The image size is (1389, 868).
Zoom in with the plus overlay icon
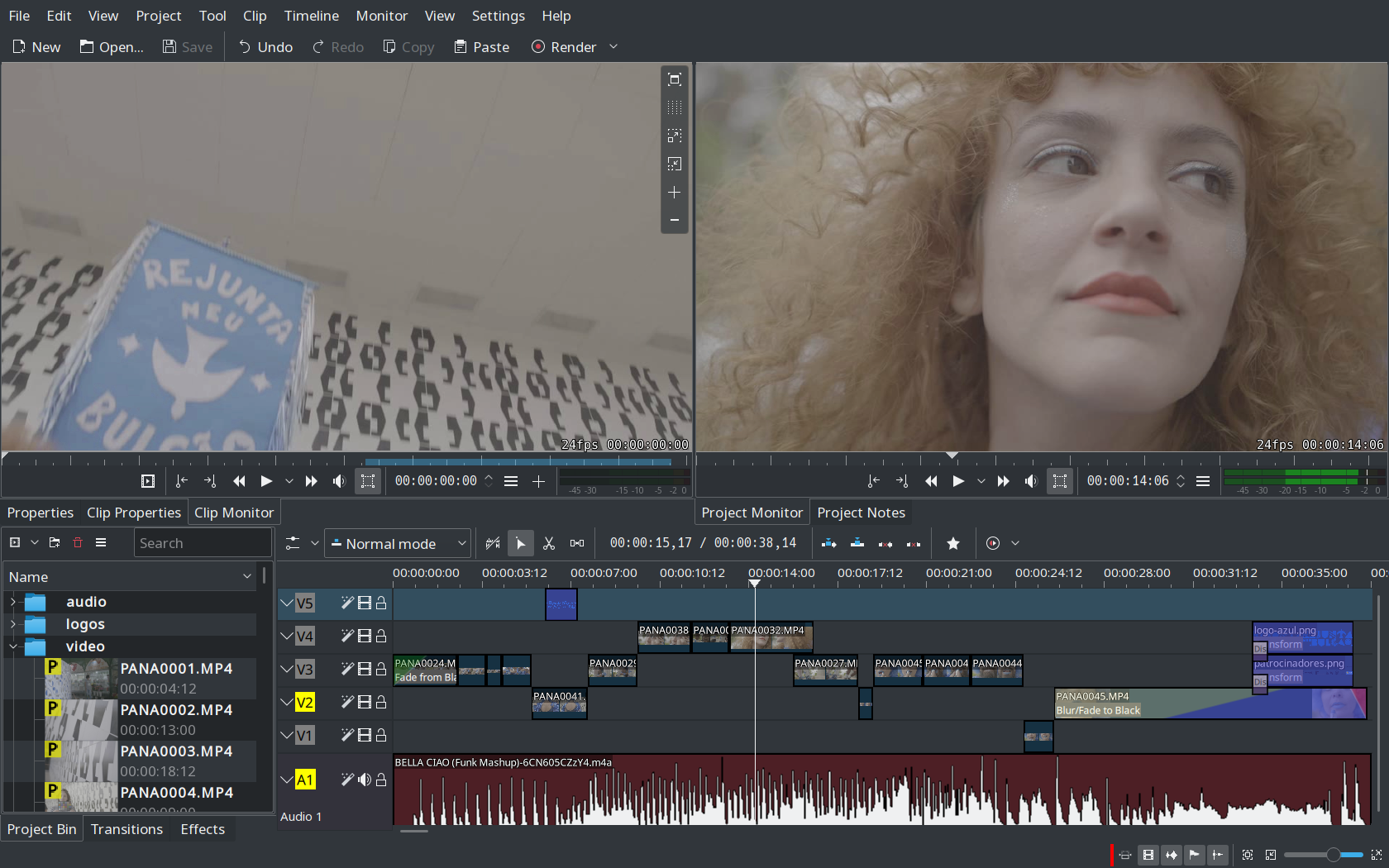click(x=675, y=192)
